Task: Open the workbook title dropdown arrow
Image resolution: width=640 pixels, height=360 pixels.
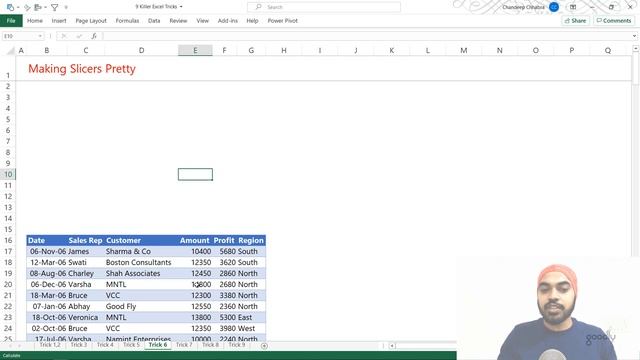Action: 181,7
